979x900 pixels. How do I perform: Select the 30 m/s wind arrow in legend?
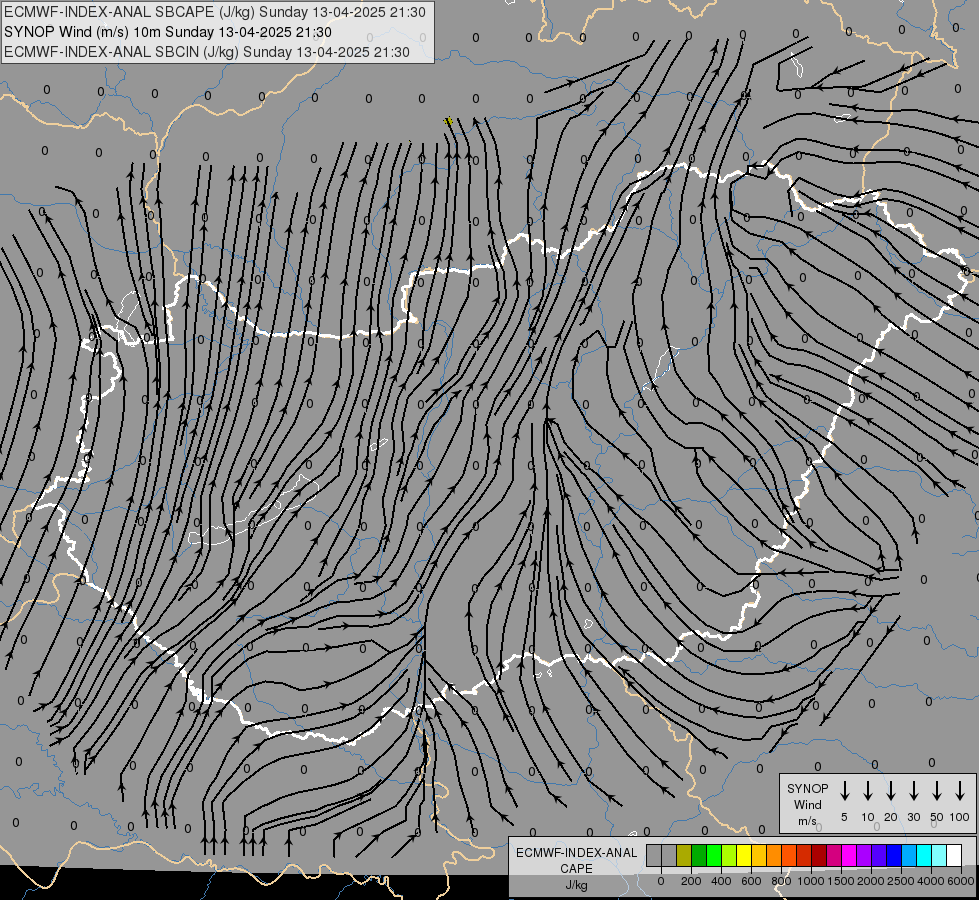913,790
